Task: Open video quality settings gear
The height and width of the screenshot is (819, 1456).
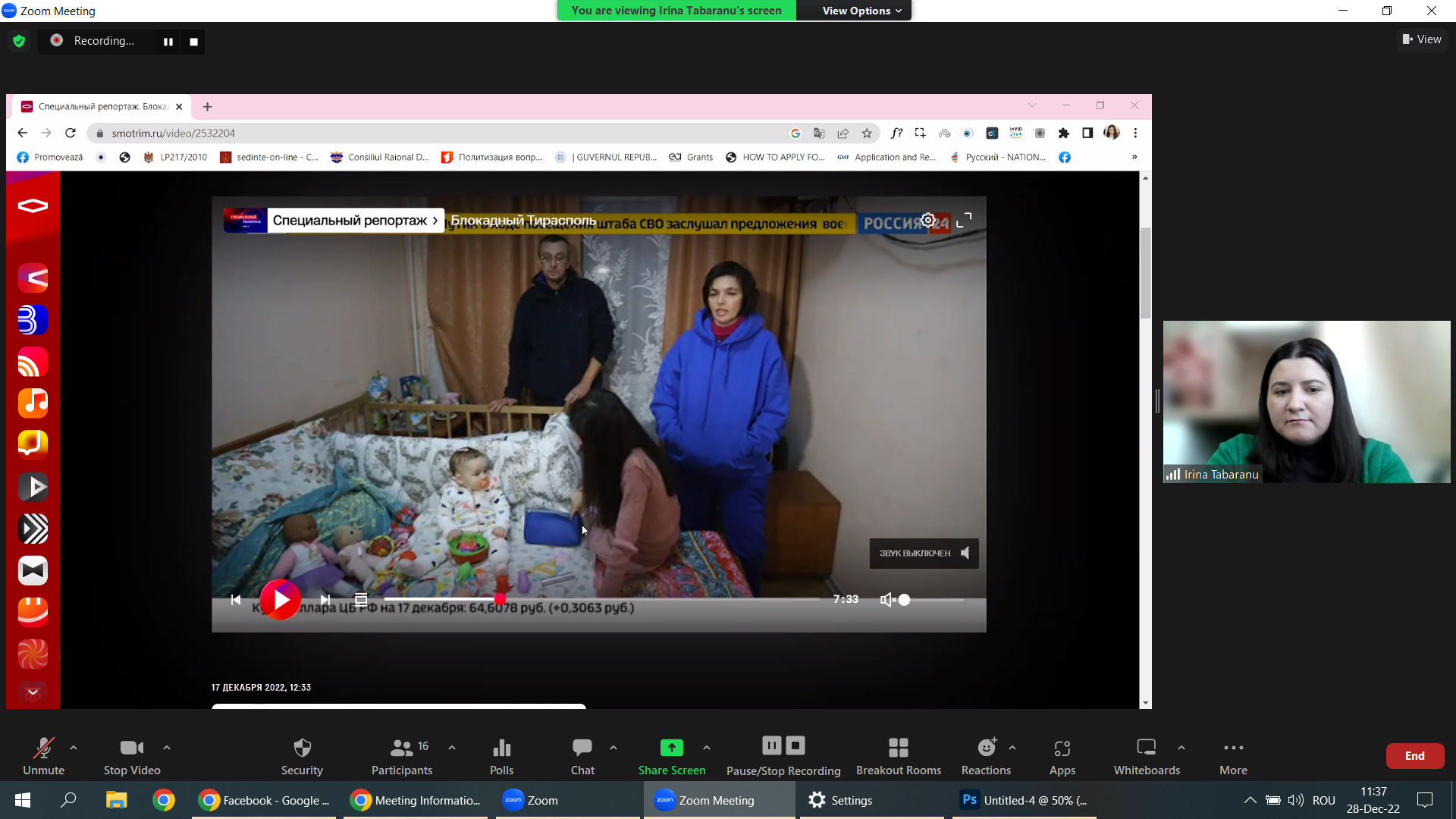Action: pyautogui.click(x=928, y=220)
